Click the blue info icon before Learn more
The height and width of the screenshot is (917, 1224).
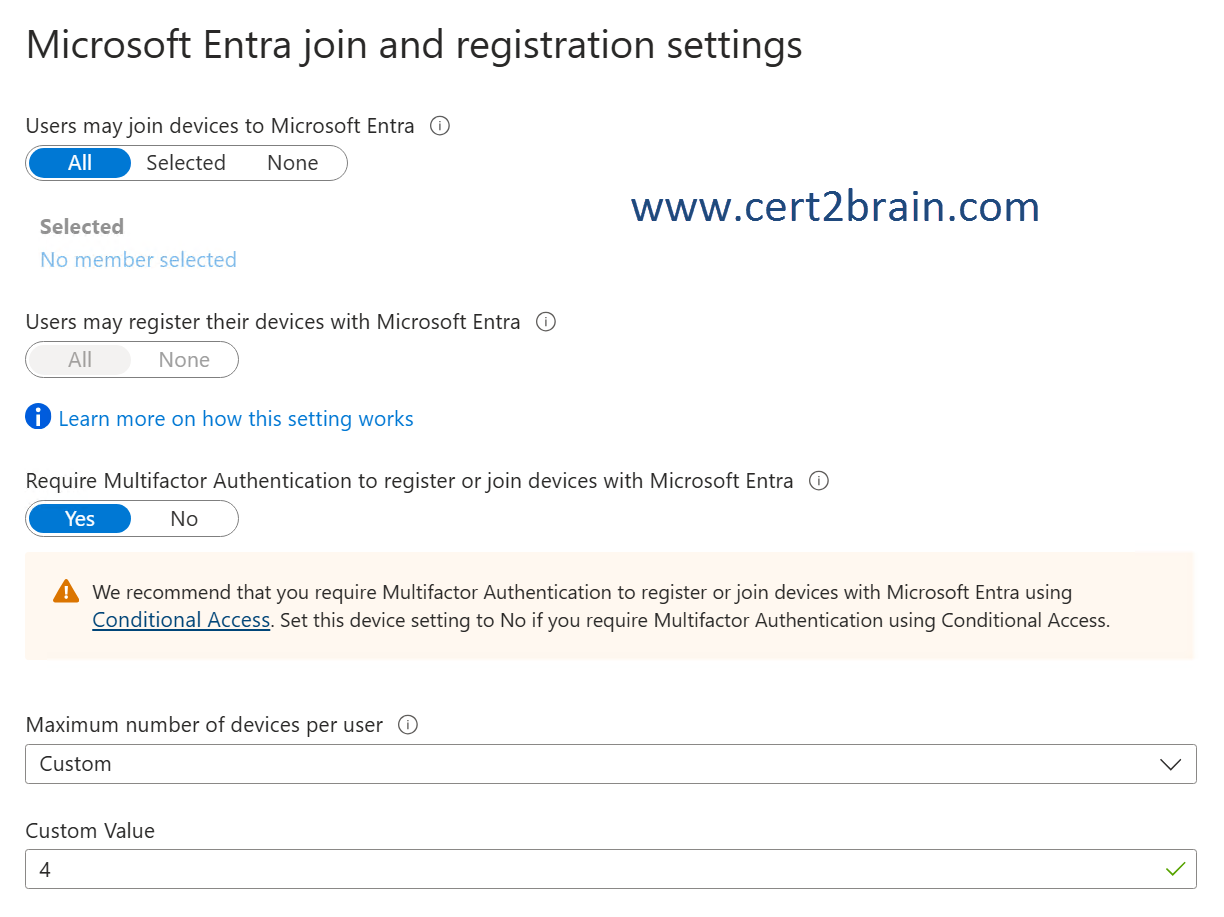pos(38,417)
